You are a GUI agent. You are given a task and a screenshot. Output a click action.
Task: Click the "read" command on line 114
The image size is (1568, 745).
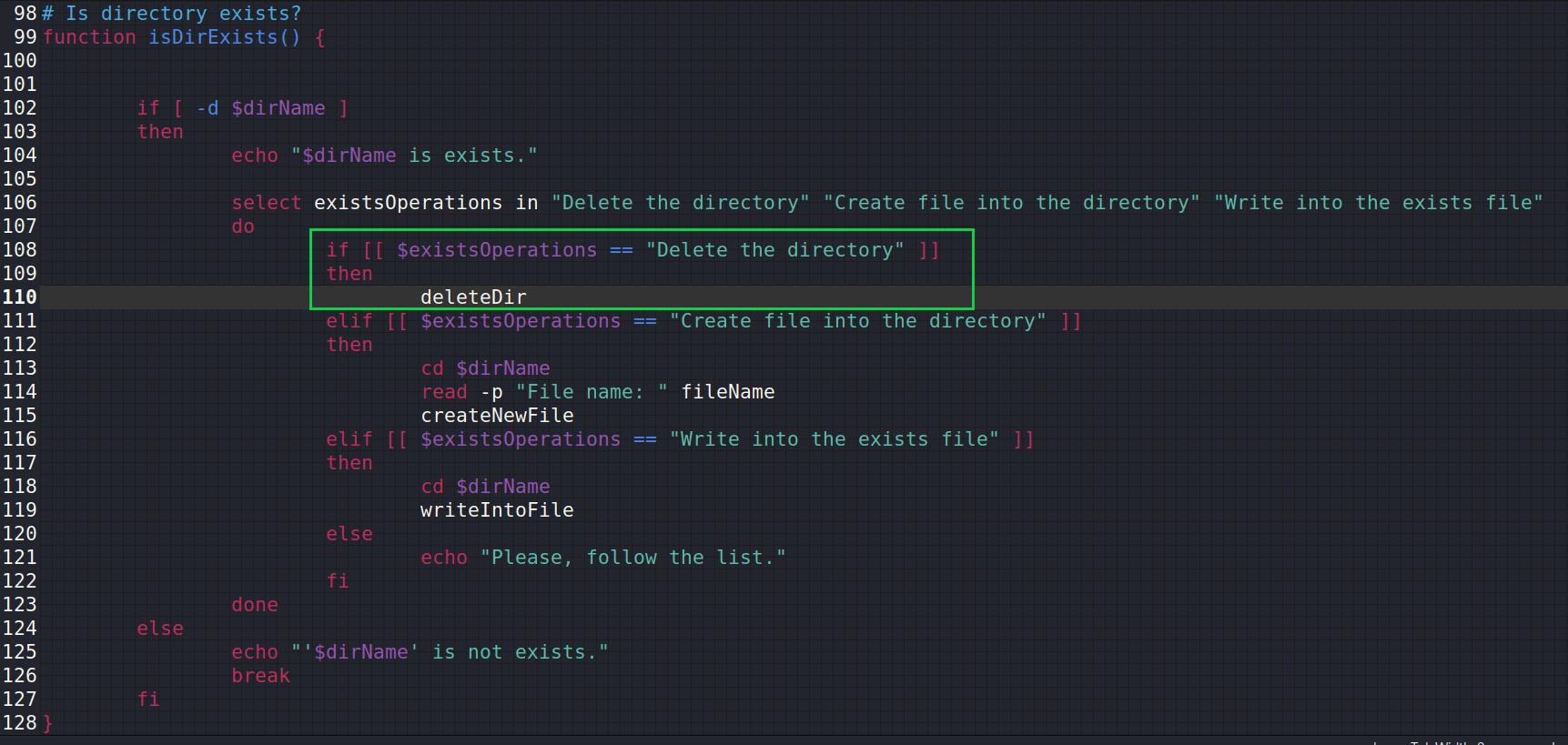[444, 392]
